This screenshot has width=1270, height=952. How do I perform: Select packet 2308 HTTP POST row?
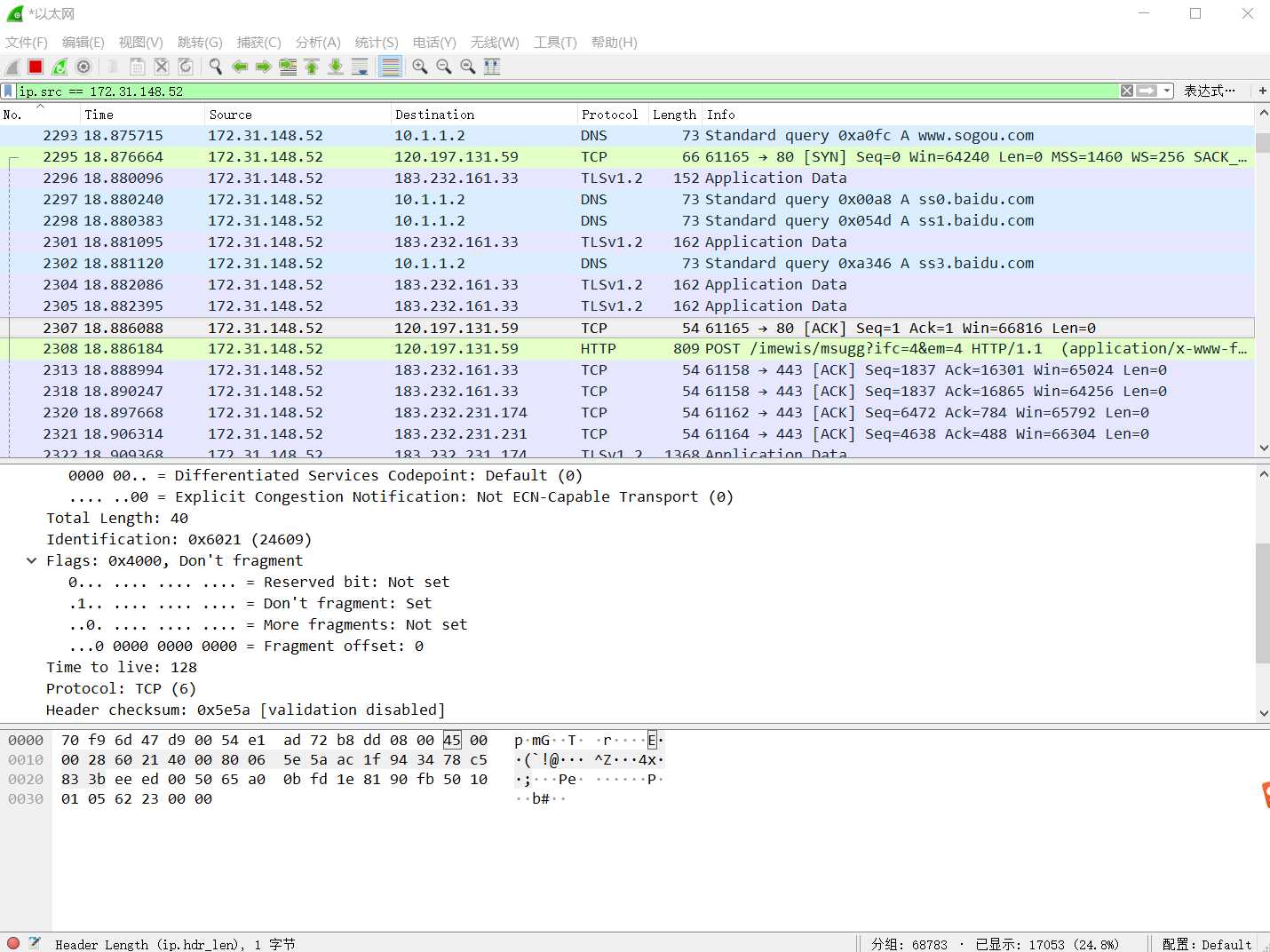(627, 349)
